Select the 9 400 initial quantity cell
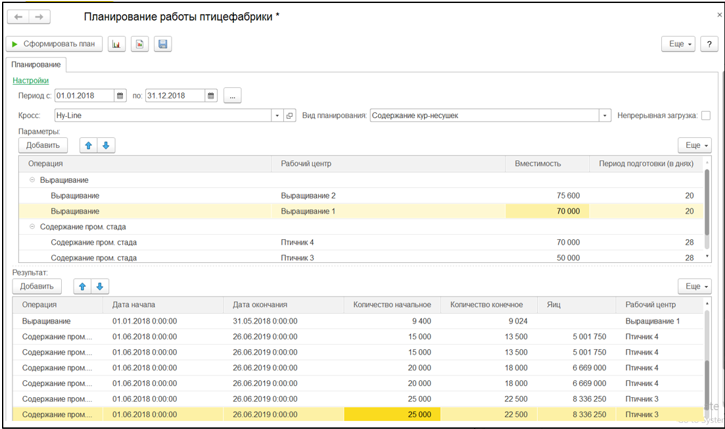The image size is (725, 429). pos(392,321)
